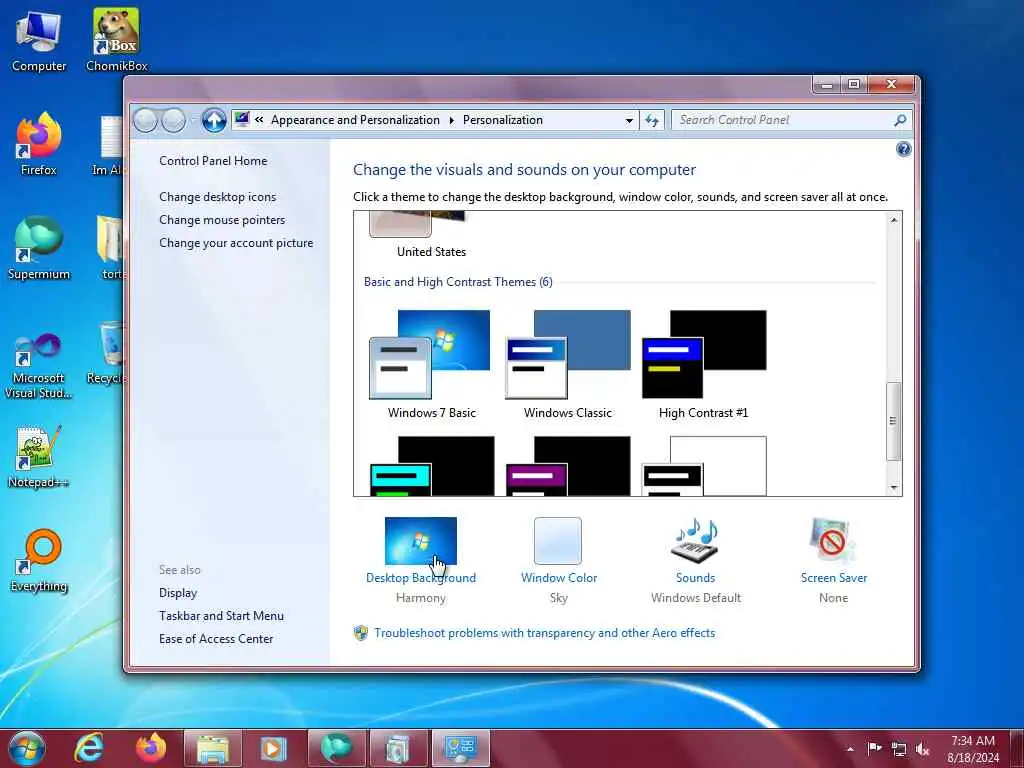This screenshot has height=768, width=1024.
Task: Show hidden tray icons arrow
Action: tap(850, 749)
